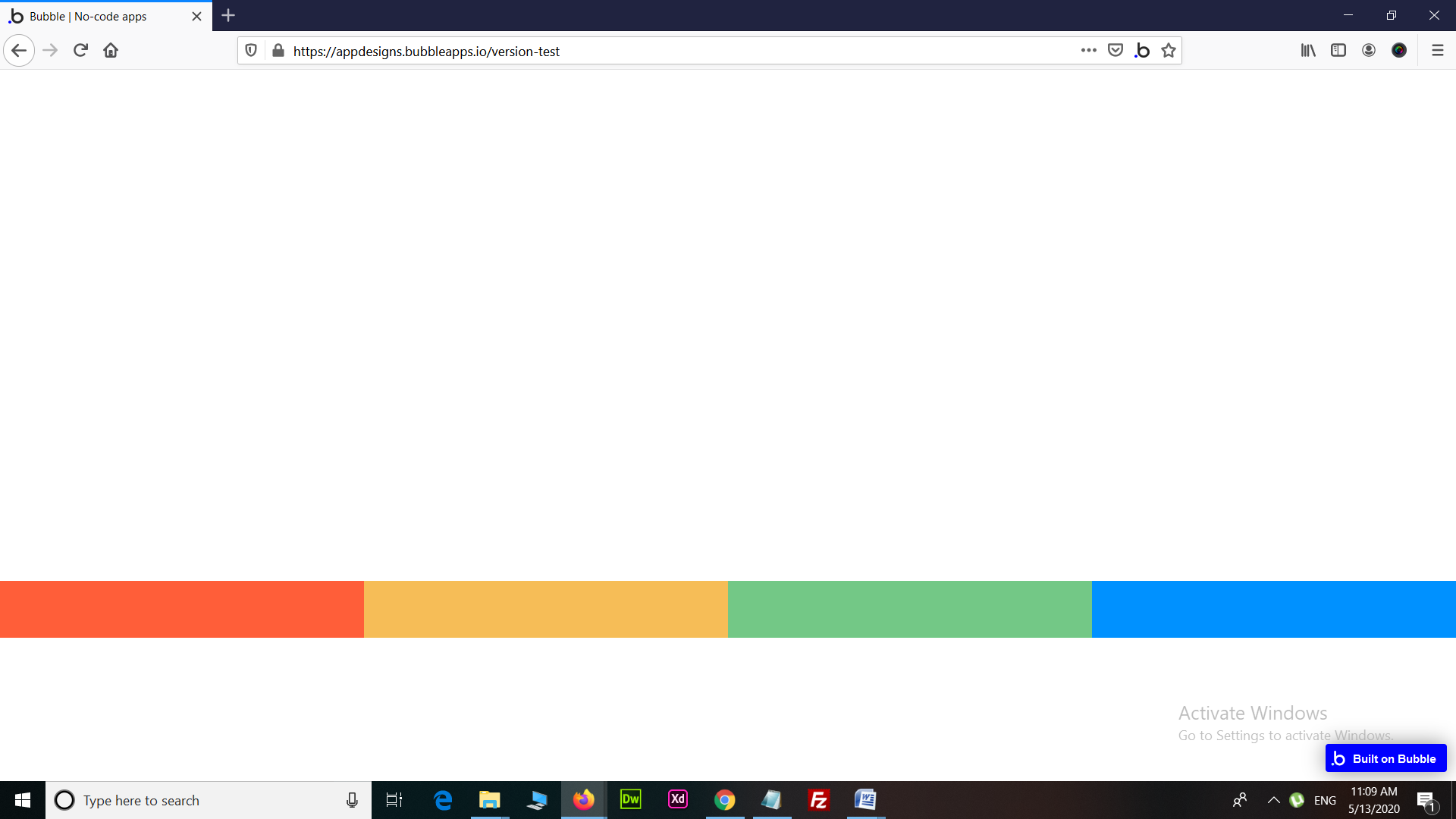This screenshot has width=1456, height=819.
Task: Open the Firefox hamburger menu
Action: (1437, 51)
